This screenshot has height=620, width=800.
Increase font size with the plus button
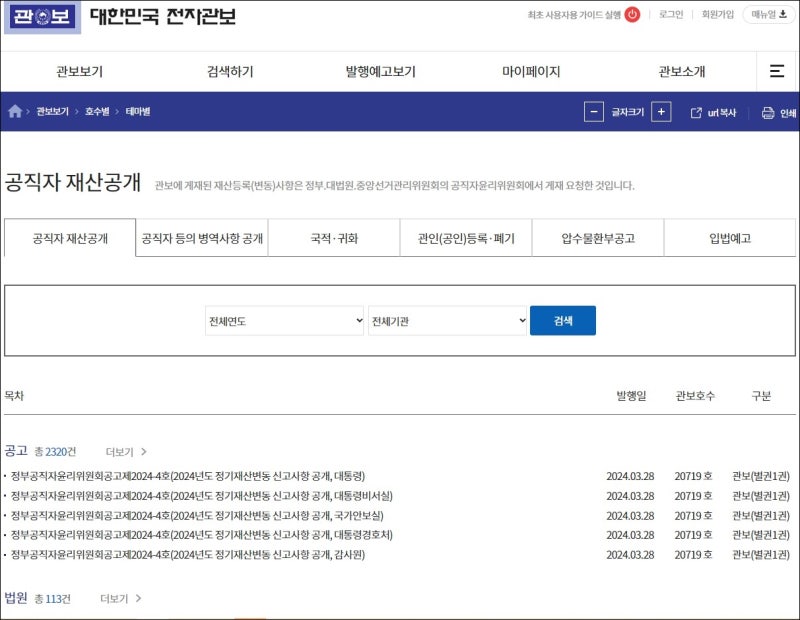click(x=661, y=112)
